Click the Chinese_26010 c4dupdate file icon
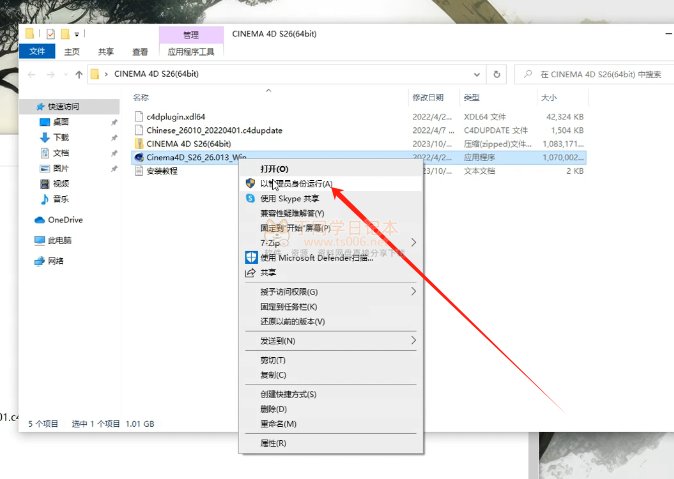Viewport: 674px width, 479px height. click(138, 130)
